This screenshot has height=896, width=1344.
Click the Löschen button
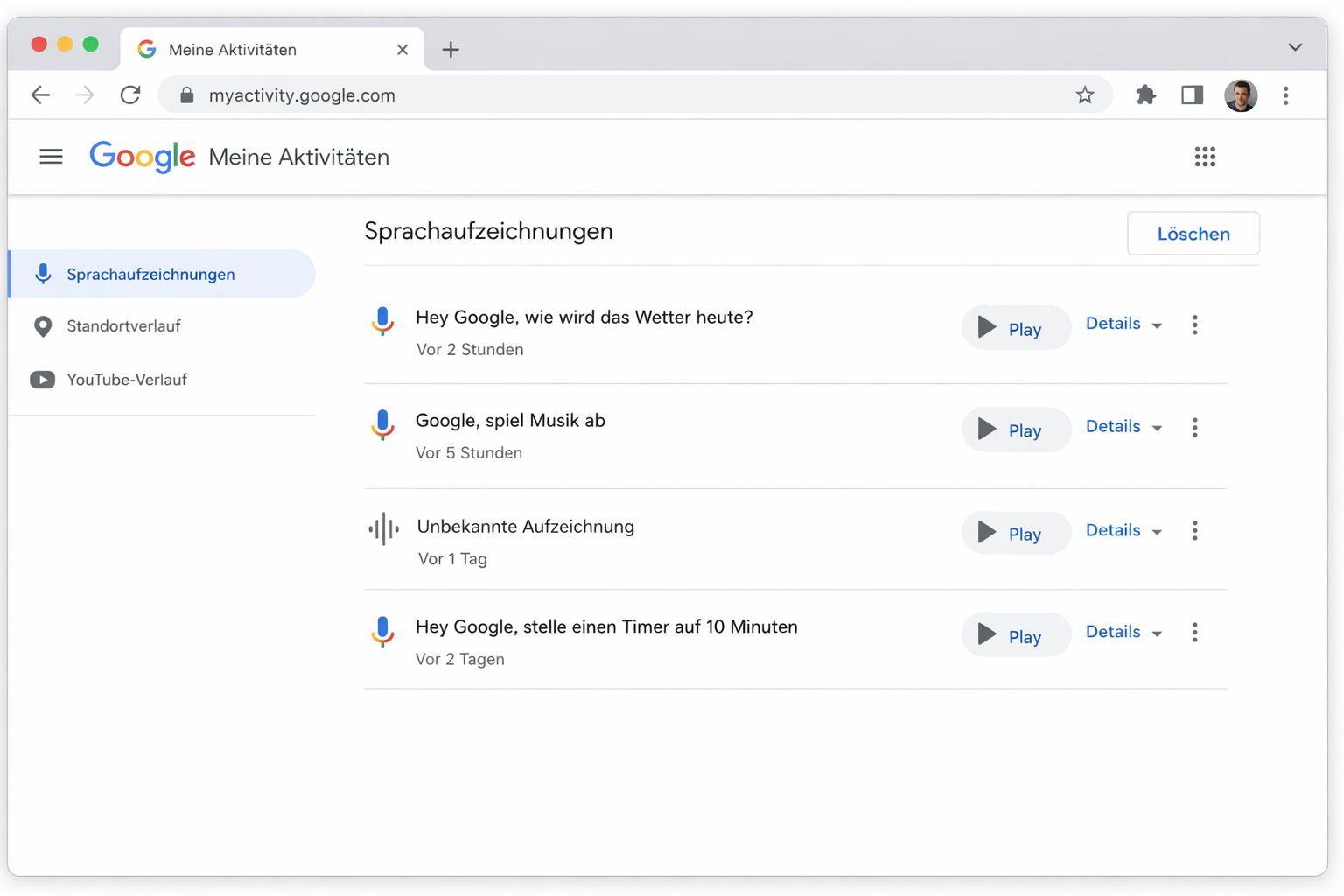(x=1193, y=234)
